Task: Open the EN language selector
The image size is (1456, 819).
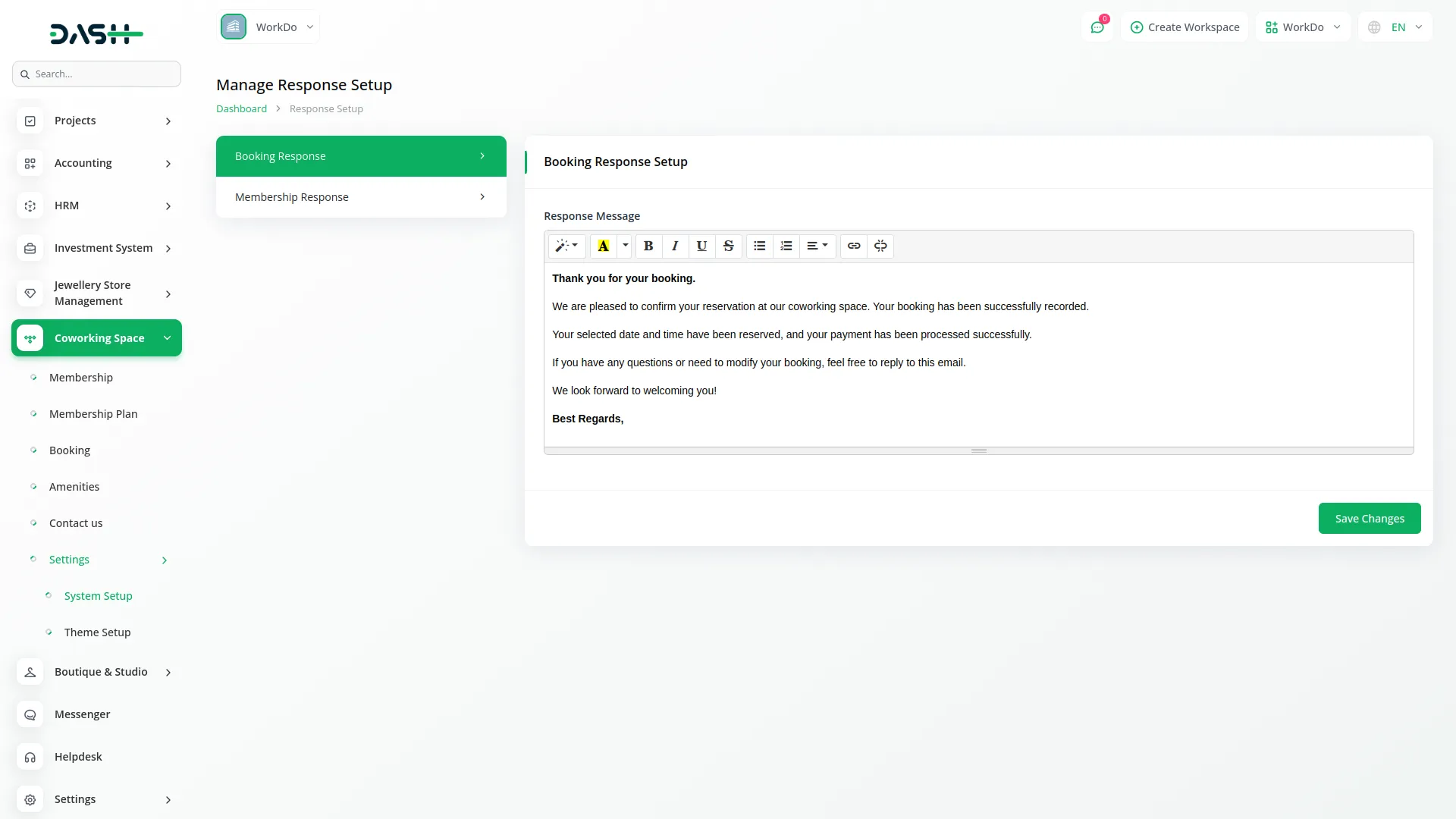Action: (x=1395, y=27)
